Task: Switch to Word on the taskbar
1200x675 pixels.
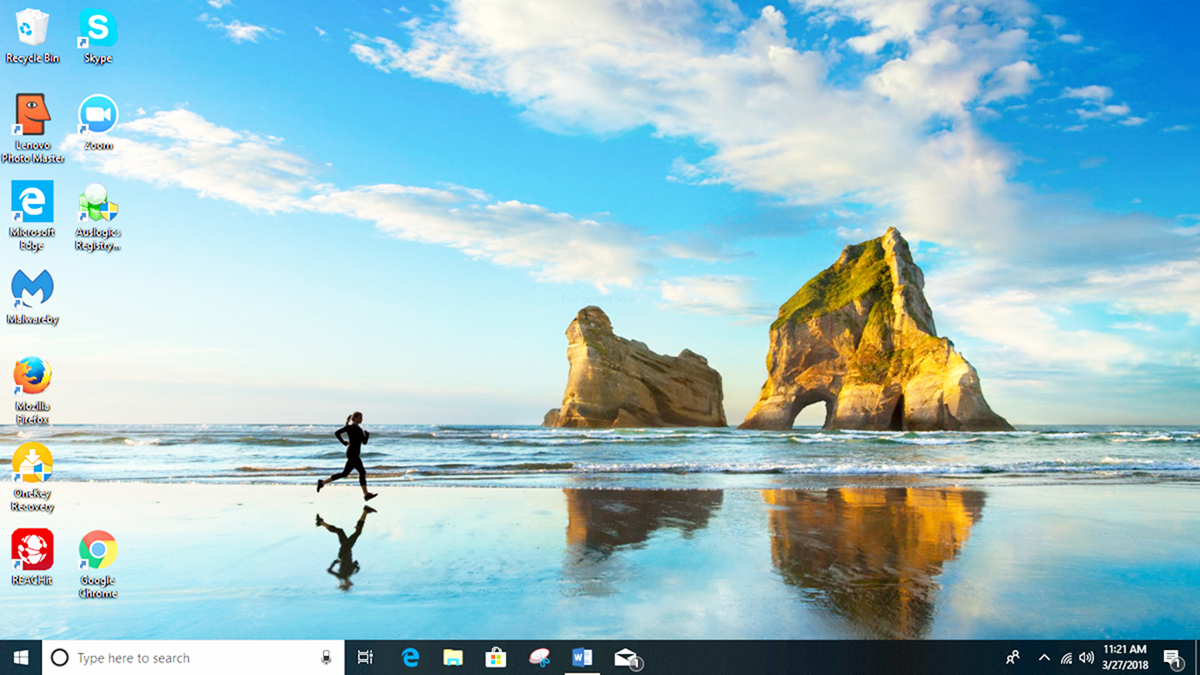Action: pyautogui.click(x=582, y=657)
